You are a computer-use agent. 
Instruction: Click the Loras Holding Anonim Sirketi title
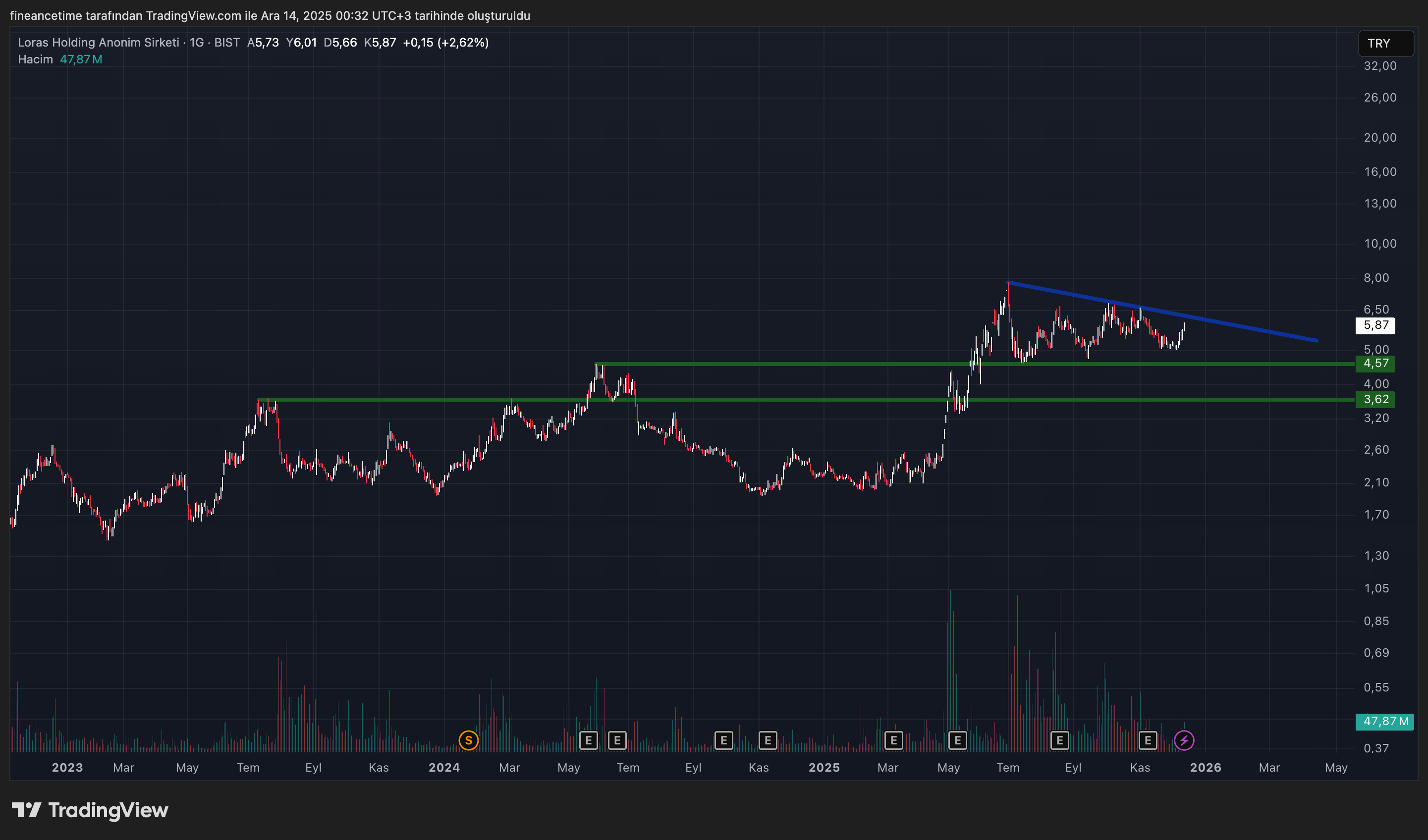click(98, 43)
